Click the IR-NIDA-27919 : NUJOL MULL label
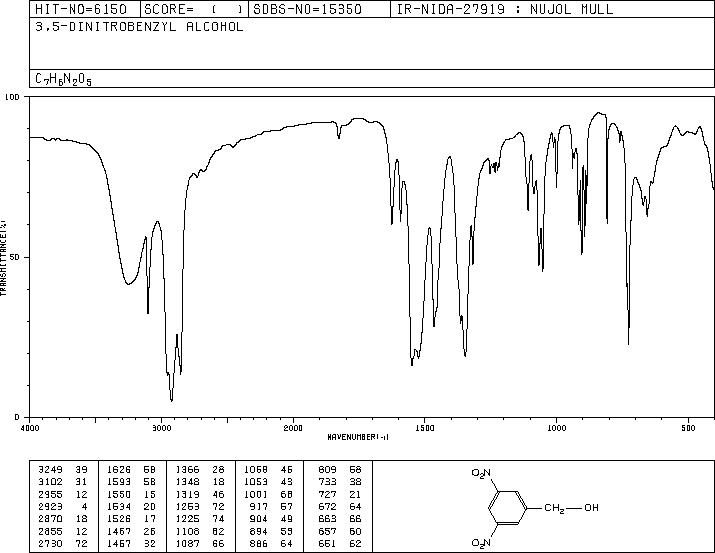This screenshot has height=553, width=715. coord(505,9)
